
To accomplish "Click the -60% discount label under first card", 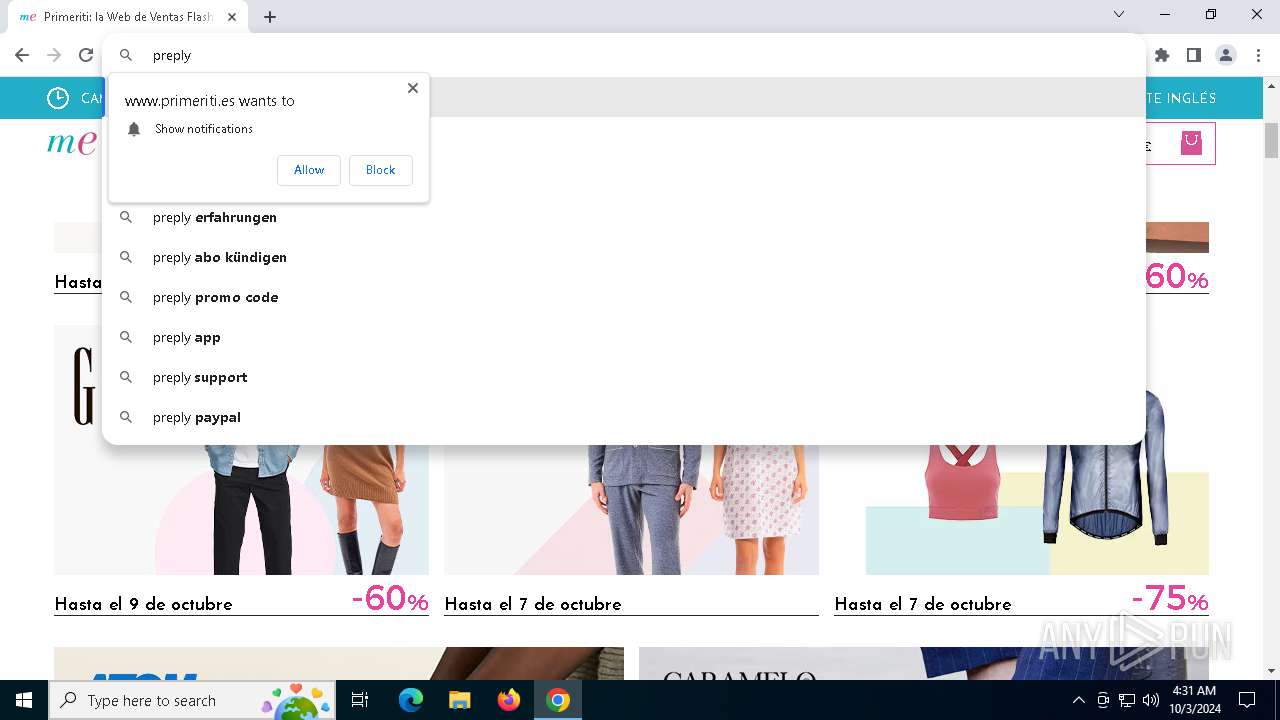I will tap(390, 599).
